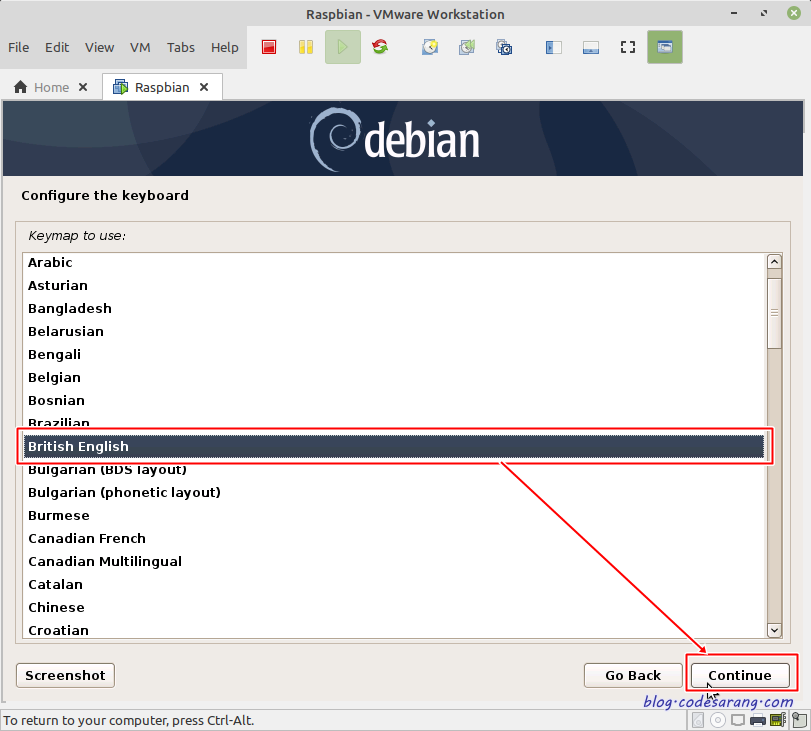Open the snapshot manager icon
This screenshot has width=811, height=731.
[x=504, y=47]
